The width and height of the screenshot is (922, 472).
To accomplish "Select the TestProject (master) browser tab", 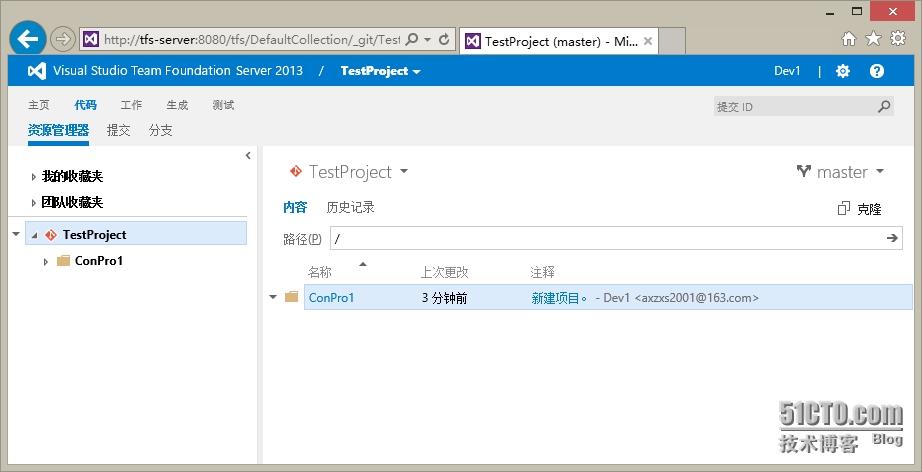I will (559, 41).
